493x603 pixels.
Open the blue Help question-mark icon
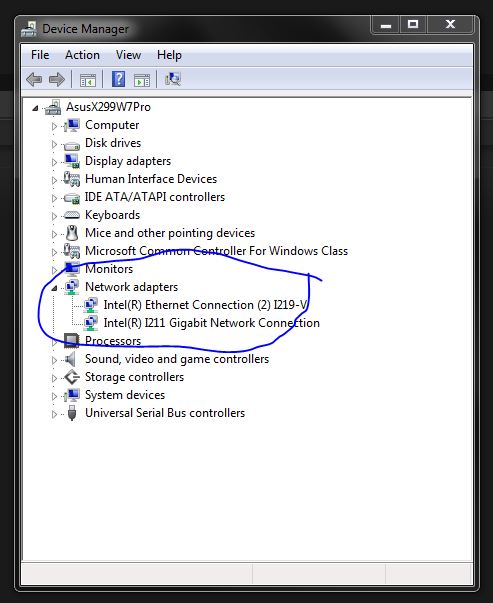pos(118,79)
